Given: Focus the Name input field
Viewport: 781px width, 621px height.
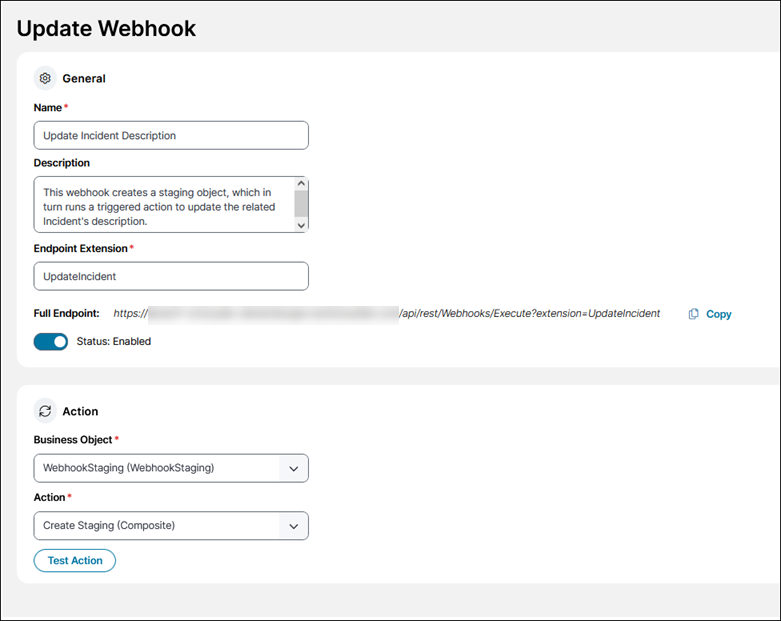Looking at the screenshot, I should (x=171, y=135).
